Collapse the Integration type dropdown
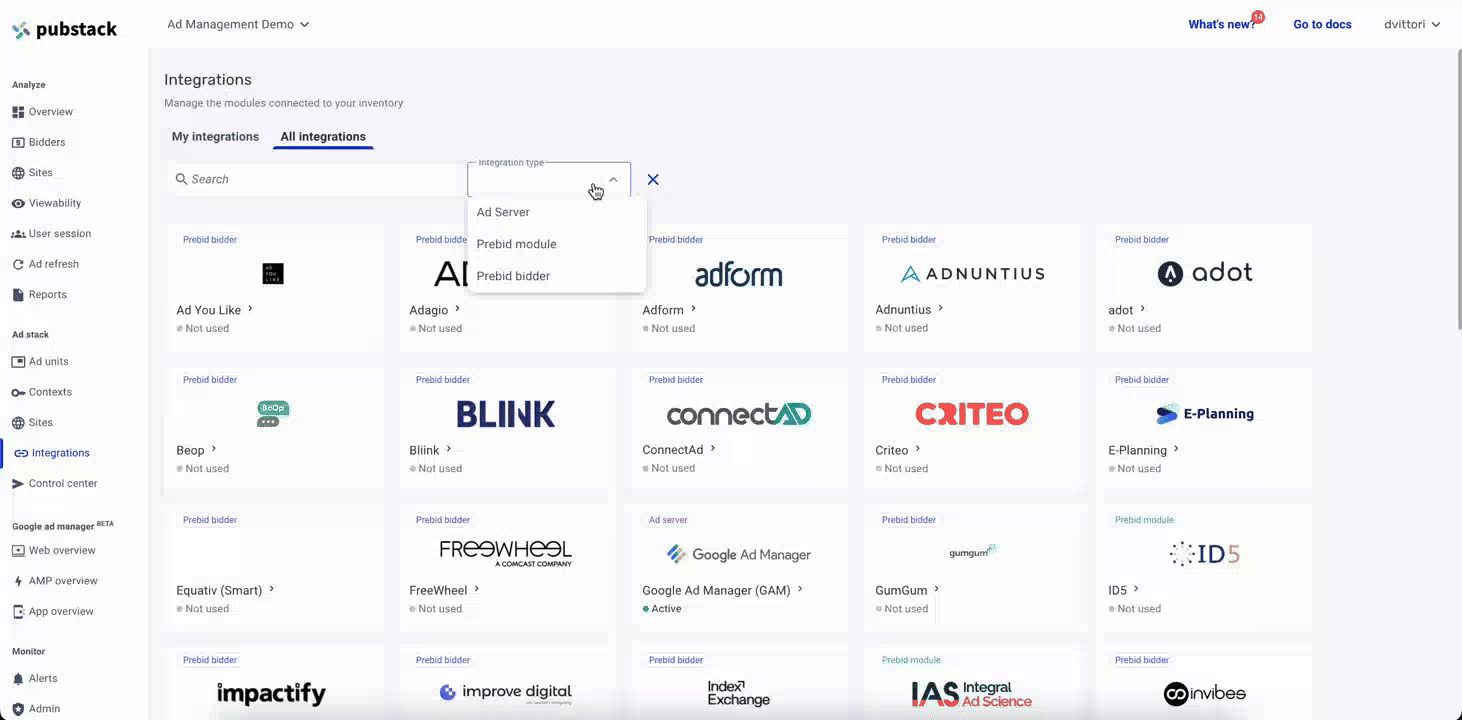This screenshot has width=1462, height=720. [613, 180]
